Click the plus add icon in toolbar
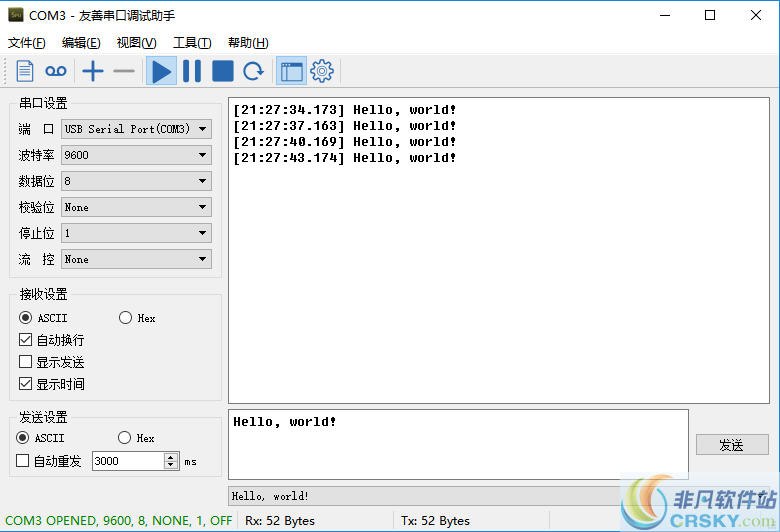The image size is (780, 532). (93, 71)
